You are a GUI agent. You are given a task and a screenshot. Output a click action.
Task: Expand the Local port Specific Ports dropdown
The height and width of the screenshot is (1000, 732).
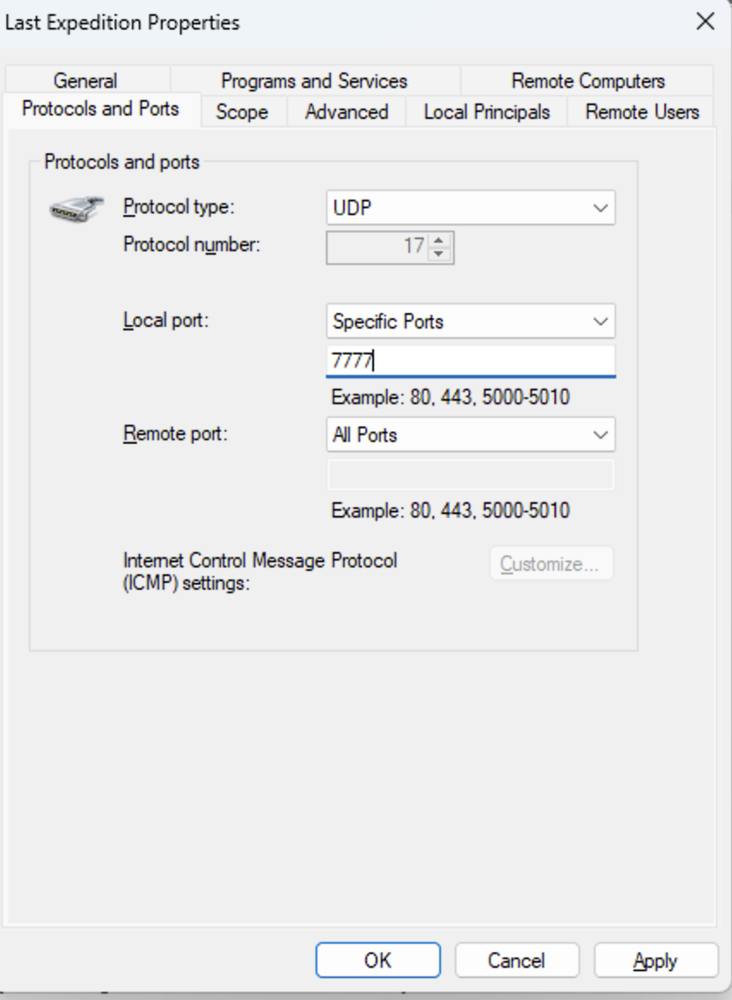click(x=471, y=321)
